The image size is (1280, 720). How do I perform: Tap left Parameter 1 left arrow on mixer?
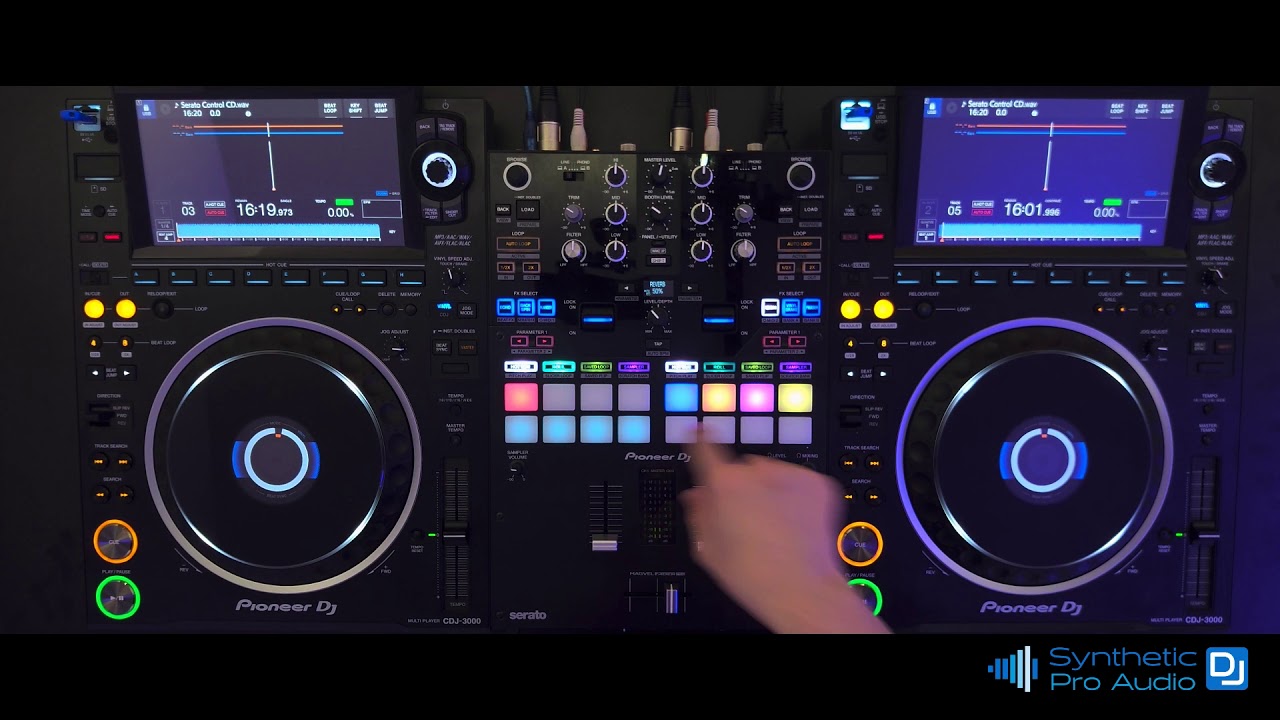pyautogui.click(x=520, y=342)
